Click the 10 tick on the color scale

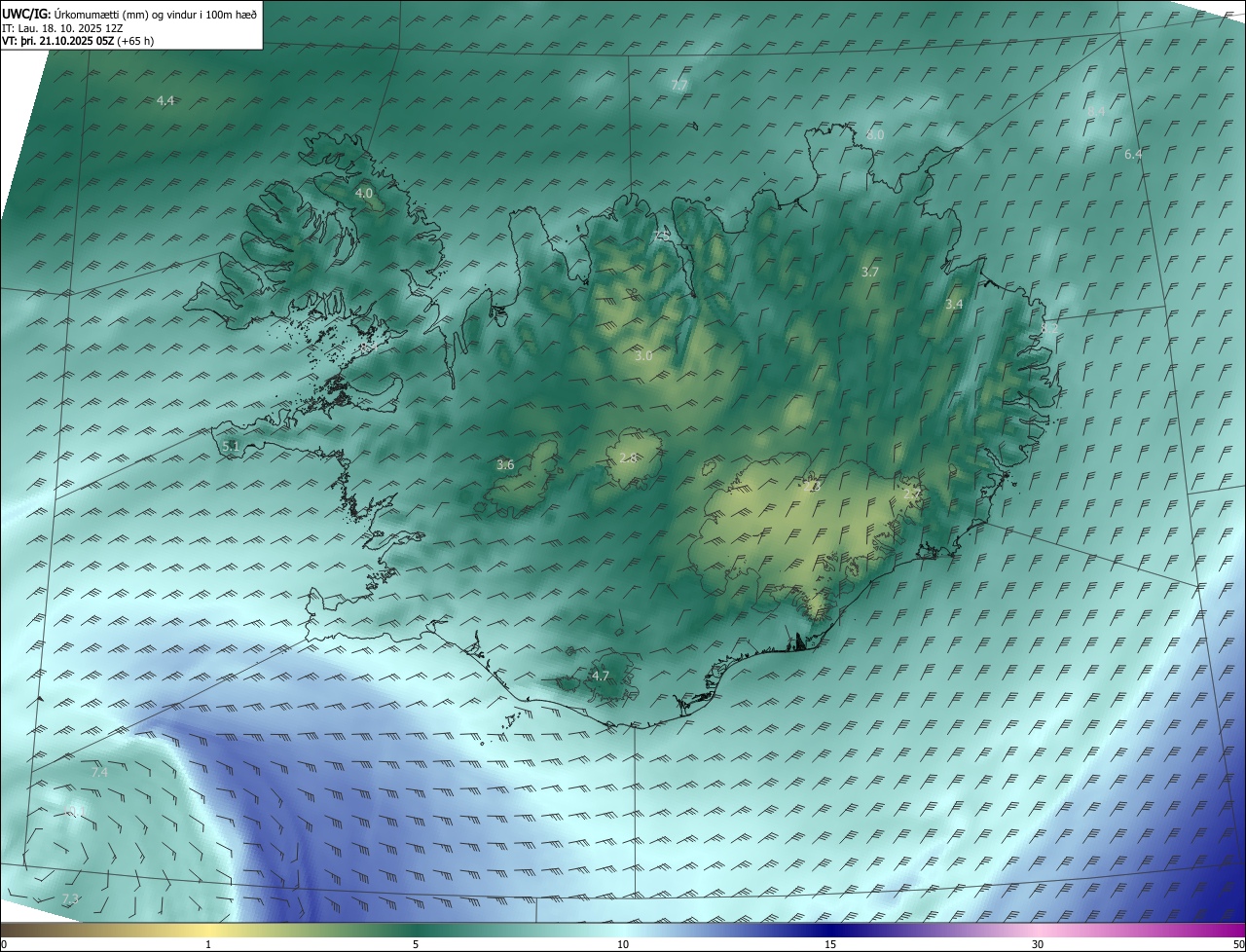pyautogui.click(x=623, y=944)
